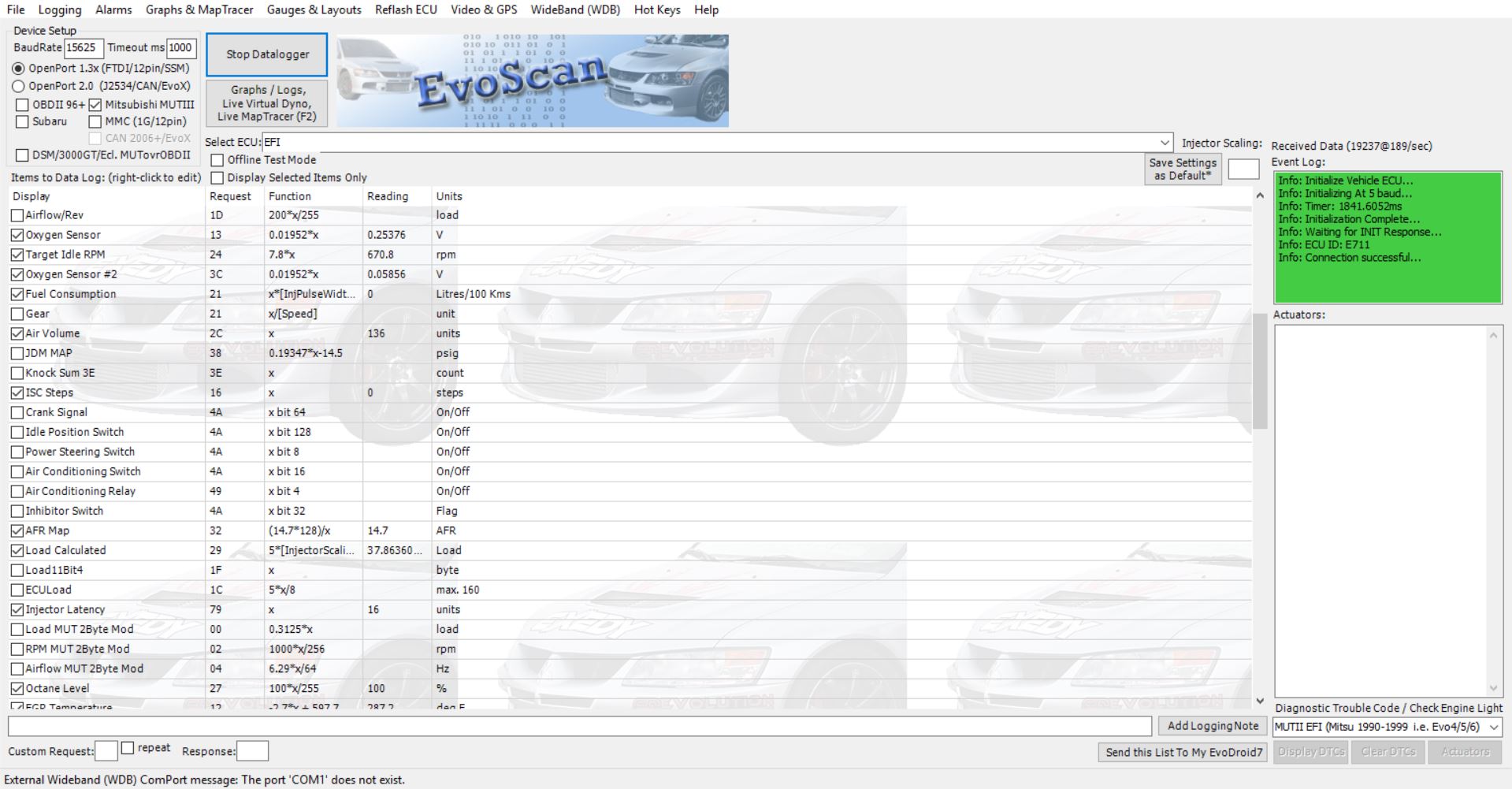Uncheck the Injector Latency checkbox
The height and width of the screenshot is (789, 1512).
pos(17,609)
